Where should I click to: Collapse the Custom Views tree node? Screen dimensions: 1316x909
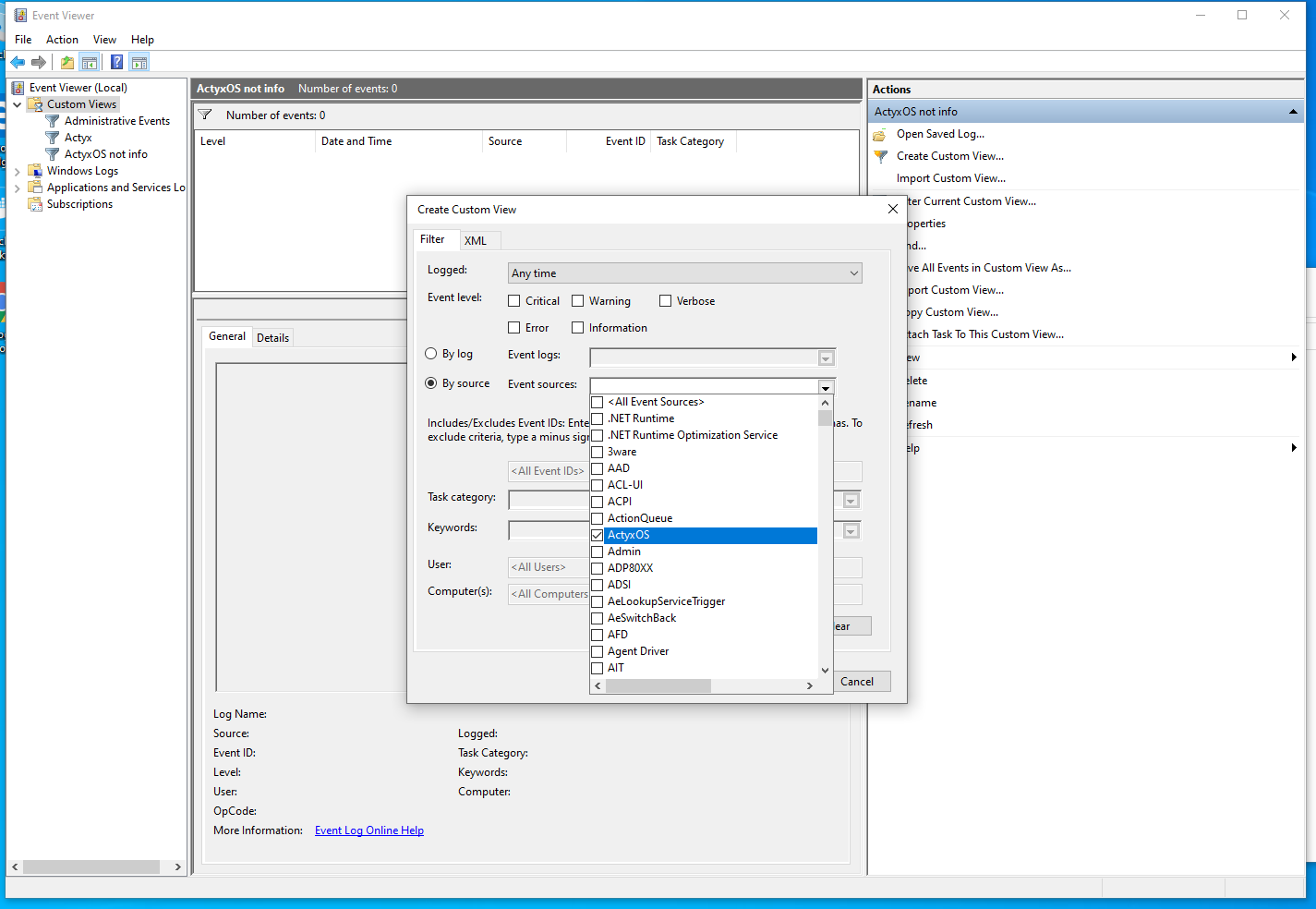point(17,104)
